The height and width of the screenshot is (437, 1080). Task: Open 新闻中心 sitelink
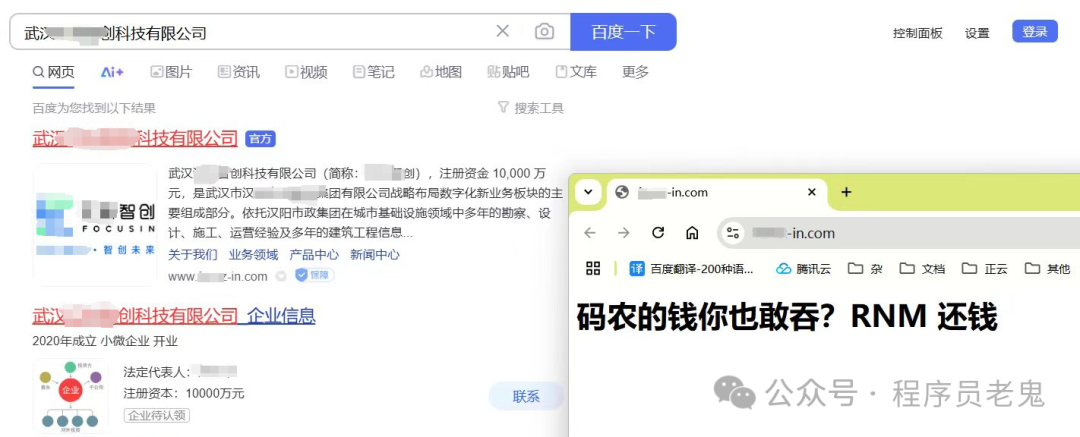375,254
